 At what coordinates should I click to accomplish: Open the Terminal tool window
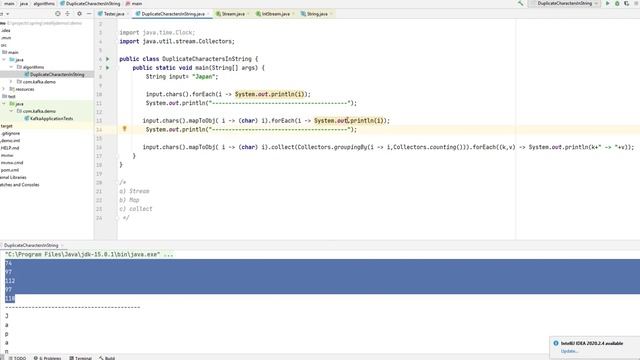coord(80,358)
